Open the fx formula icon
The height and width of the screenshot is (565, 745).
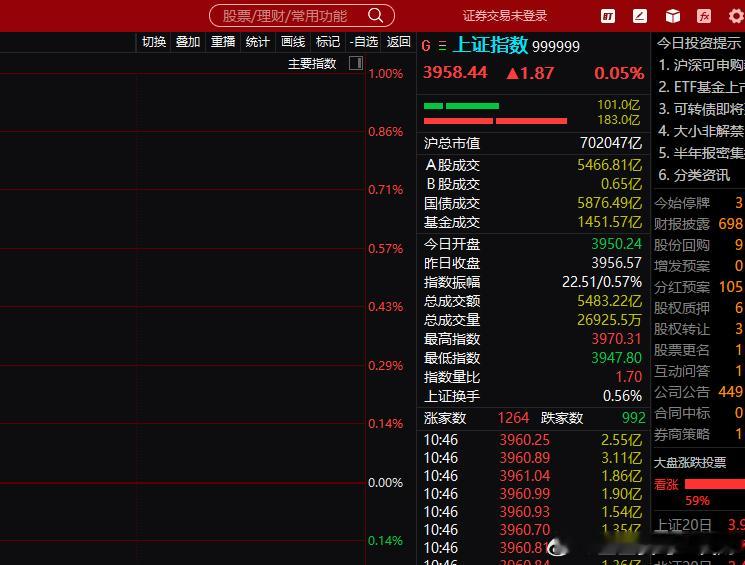point(704,17)
